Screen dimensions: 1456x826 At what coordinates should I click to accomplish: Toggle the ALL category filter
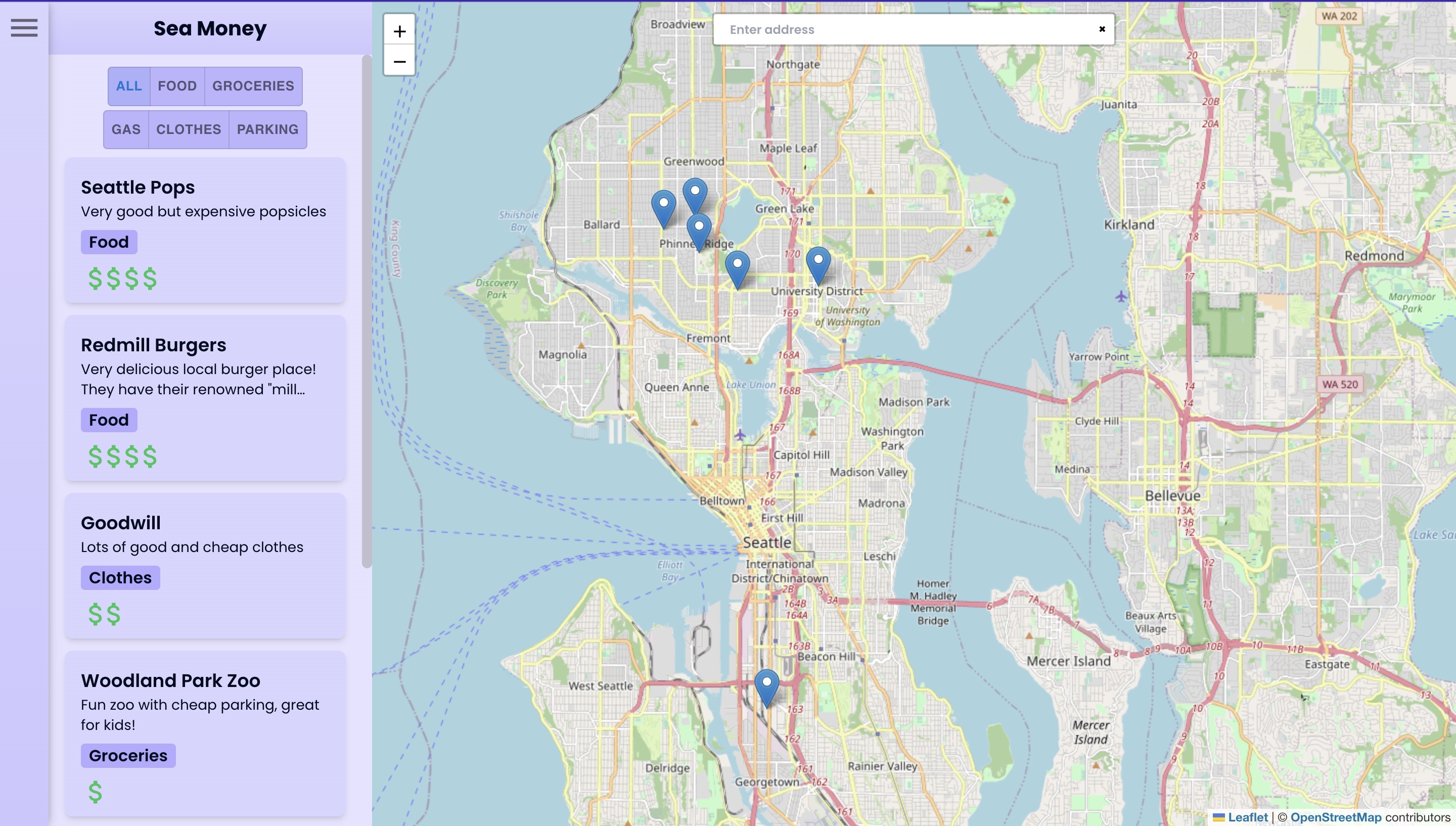point(129,86)
